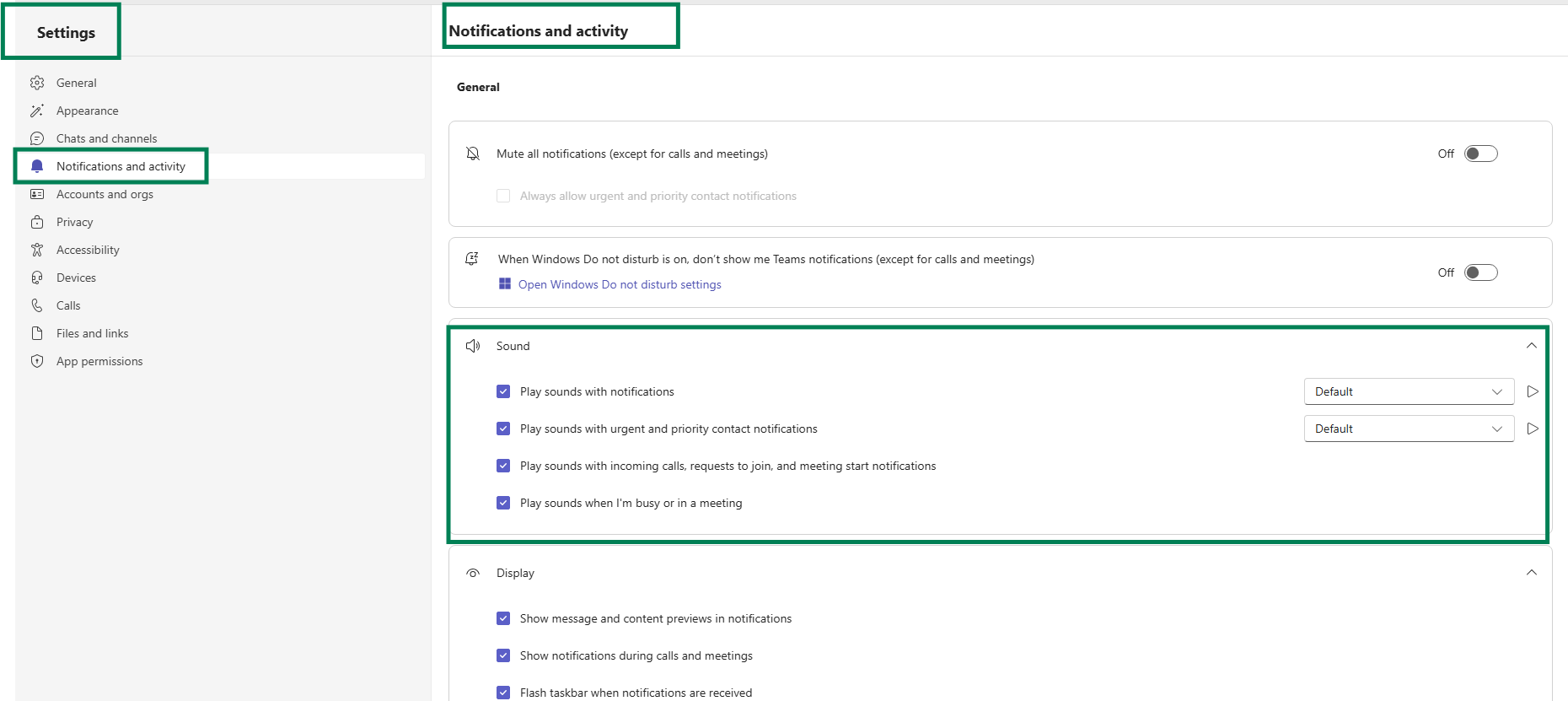The width and height of the screenshot is (1568, 701).
Task: Uncheck Play sounds when I'm busy or in a meeting
Action: point(503,503)
